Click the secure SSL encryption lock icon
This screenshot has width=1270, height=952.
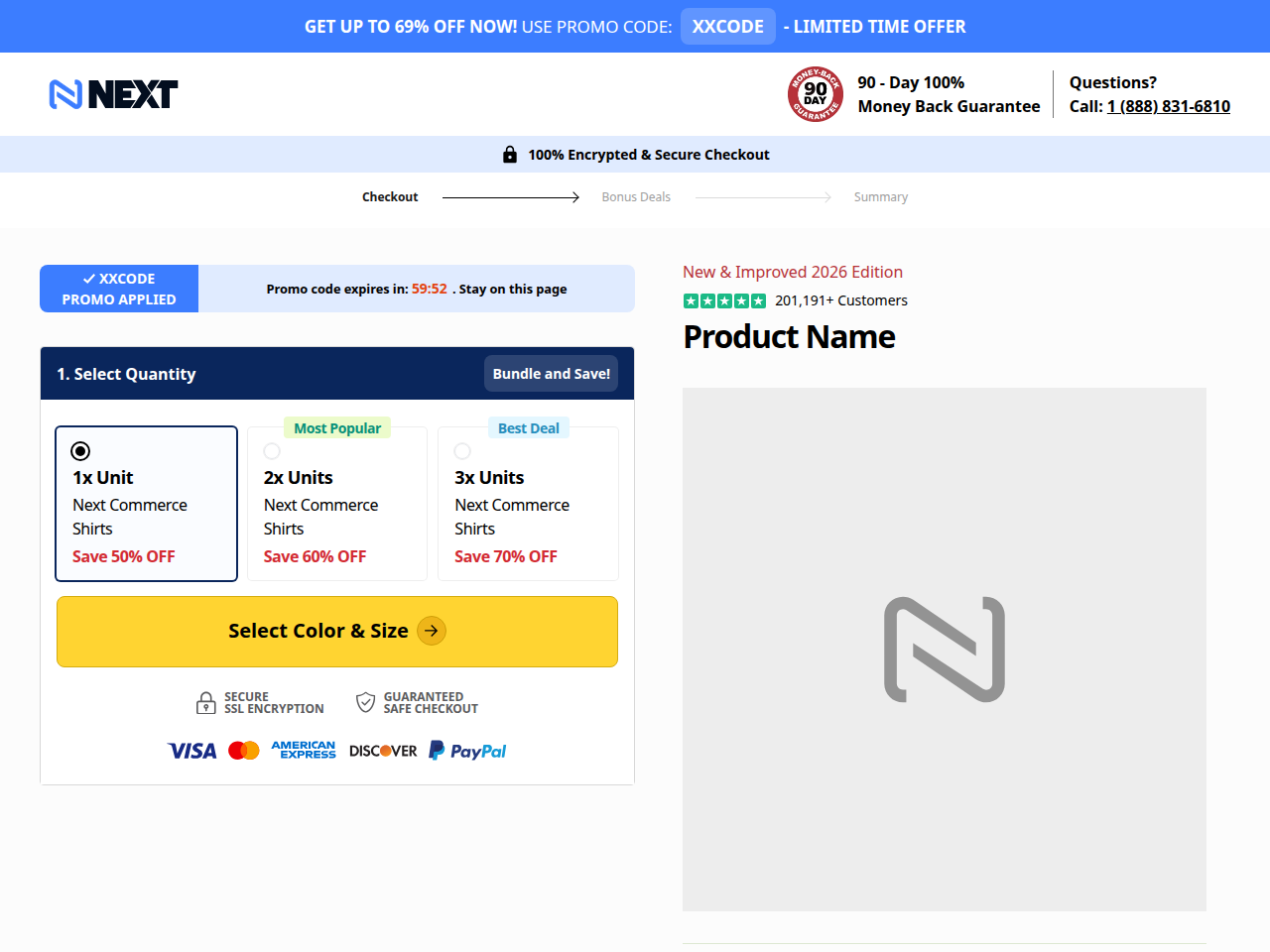pyautogui.click(x=205, y=703)
